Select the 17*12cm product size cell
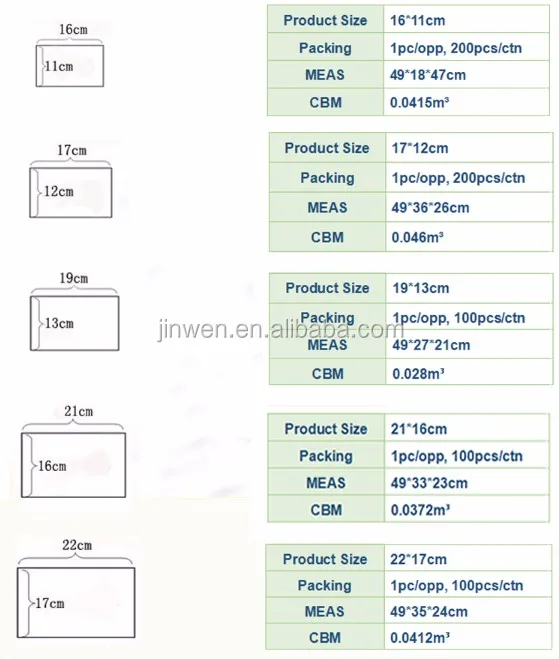This screenshot has height=659, width=559. pos(469,148)
